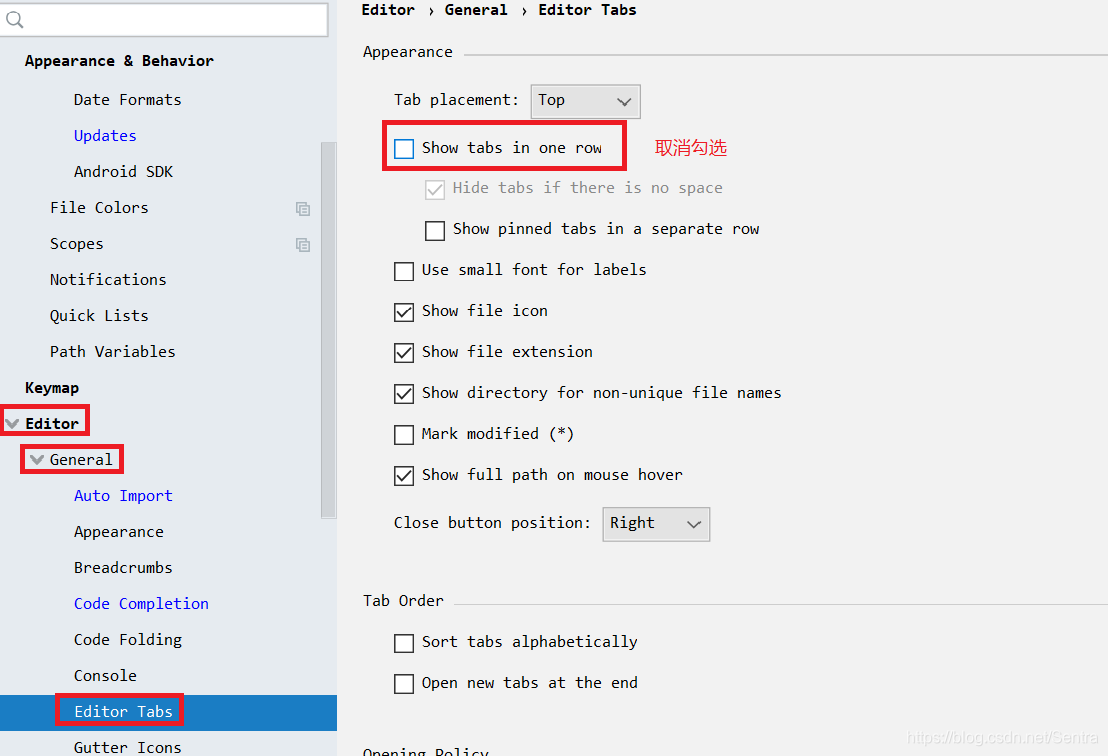Toggle Show directory for non-unique file names

click(x=403, y=394)
